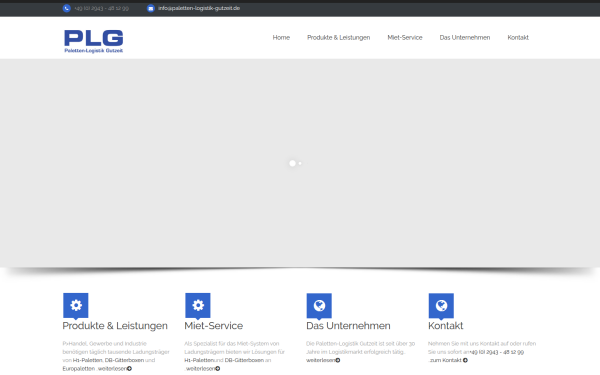Click arrow icon after zum Kontakt
Viewport: 600px width, 375px height.
pyautogui.click(x=465, y=360)
